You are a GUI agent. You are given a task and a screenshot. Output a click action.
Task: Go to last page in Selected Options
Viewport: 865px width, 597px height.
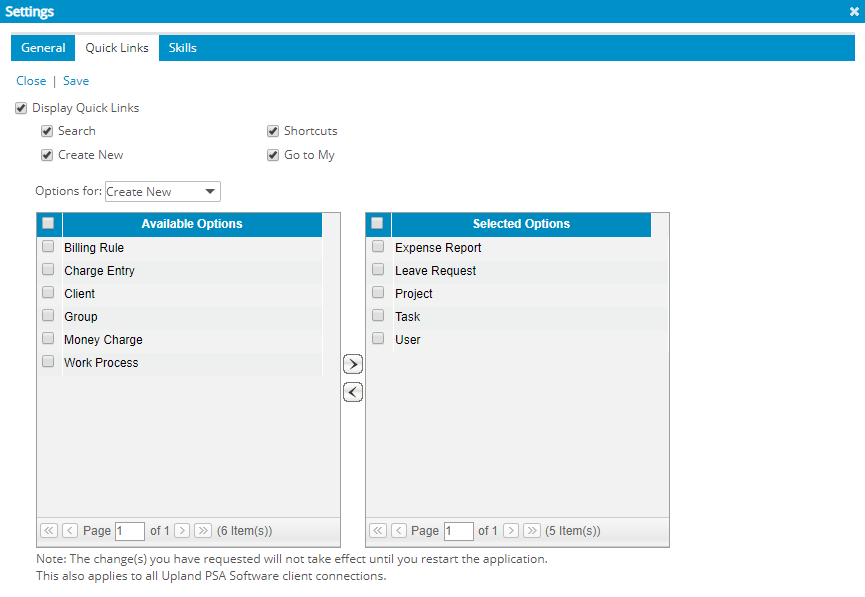(532, 531)
